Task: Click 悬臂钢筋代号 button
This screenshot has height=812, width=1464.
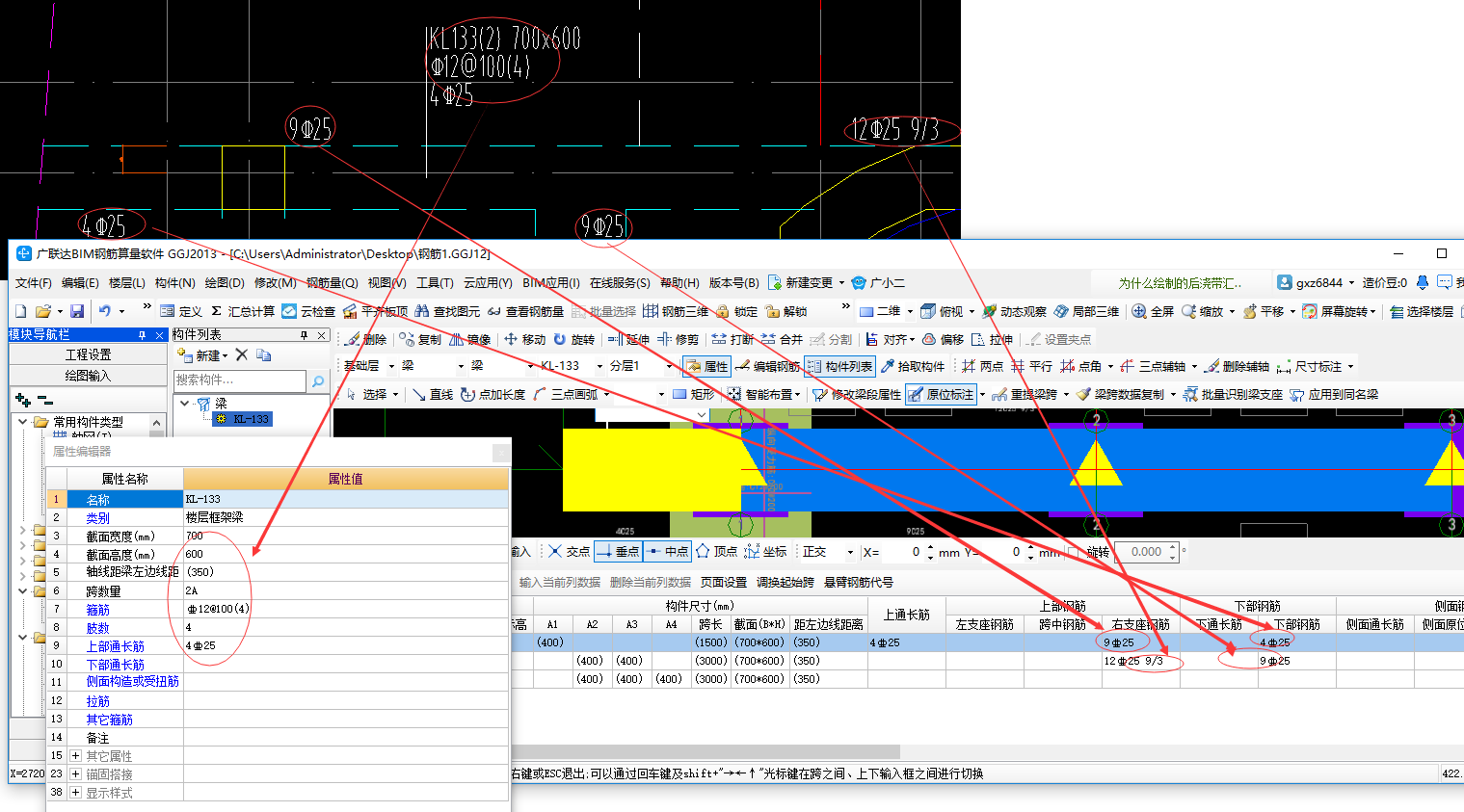Action: tap(859, 582)
